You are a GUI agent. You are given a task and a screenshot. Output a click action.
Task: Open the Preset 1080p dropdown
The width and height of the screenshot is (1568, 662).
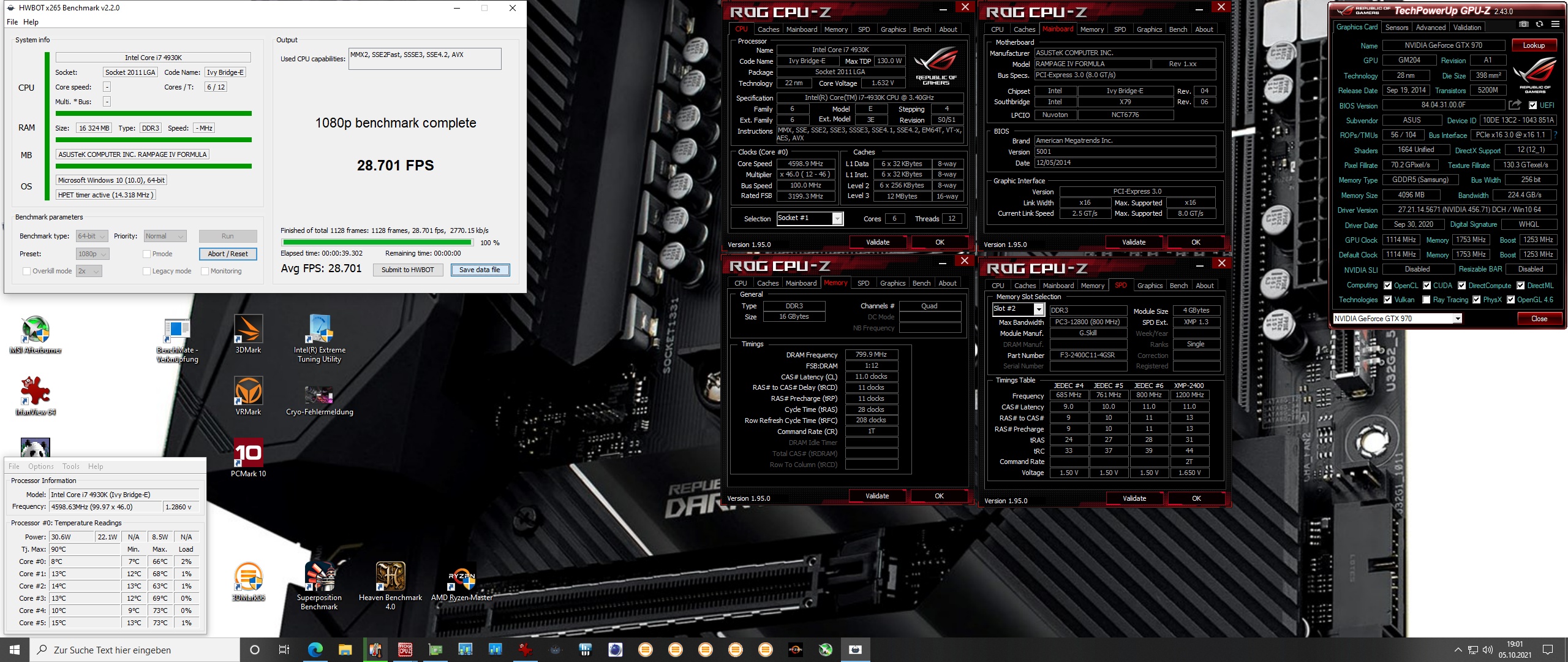click(x=92, y=254)
